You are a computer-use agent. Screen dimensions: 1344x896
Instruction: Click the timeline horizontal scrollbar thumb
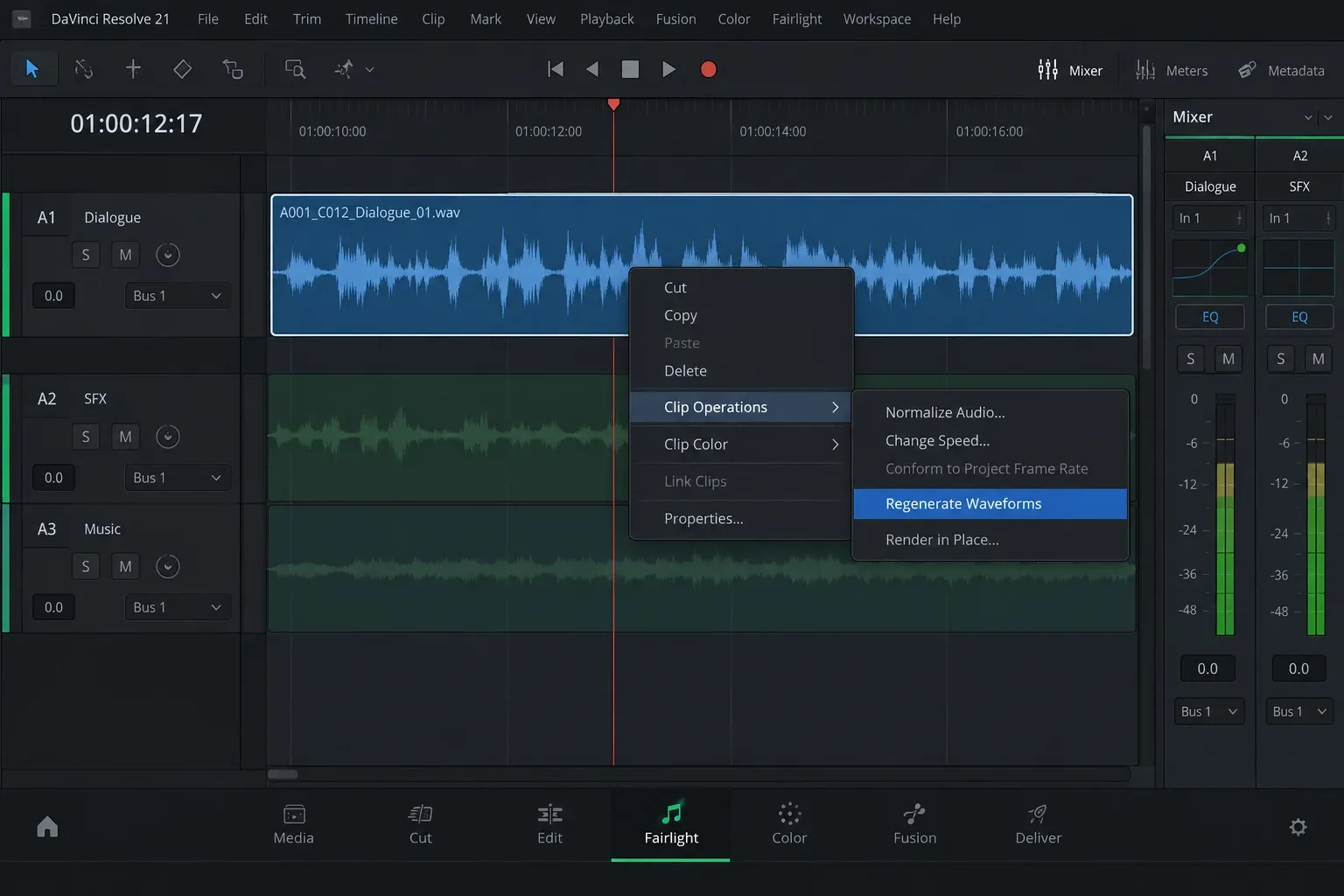(x=283, y=774)
